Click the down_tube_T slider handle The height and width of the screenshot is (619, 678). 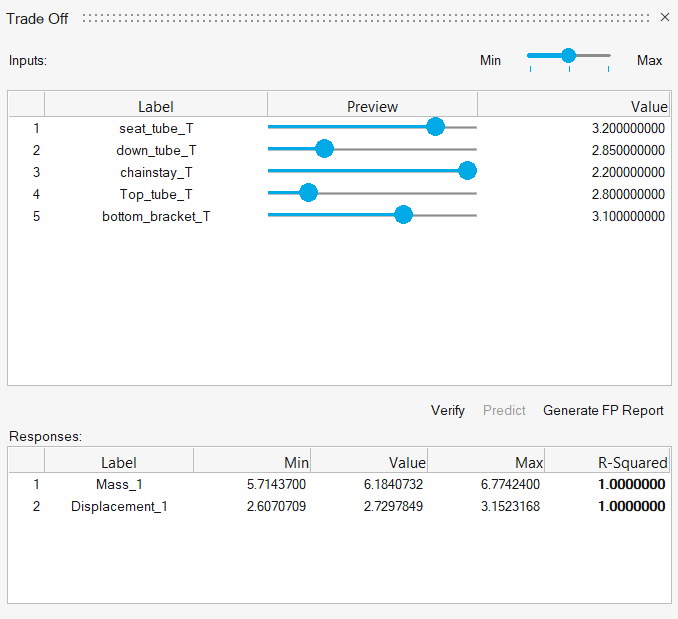[x=323, y=149]
